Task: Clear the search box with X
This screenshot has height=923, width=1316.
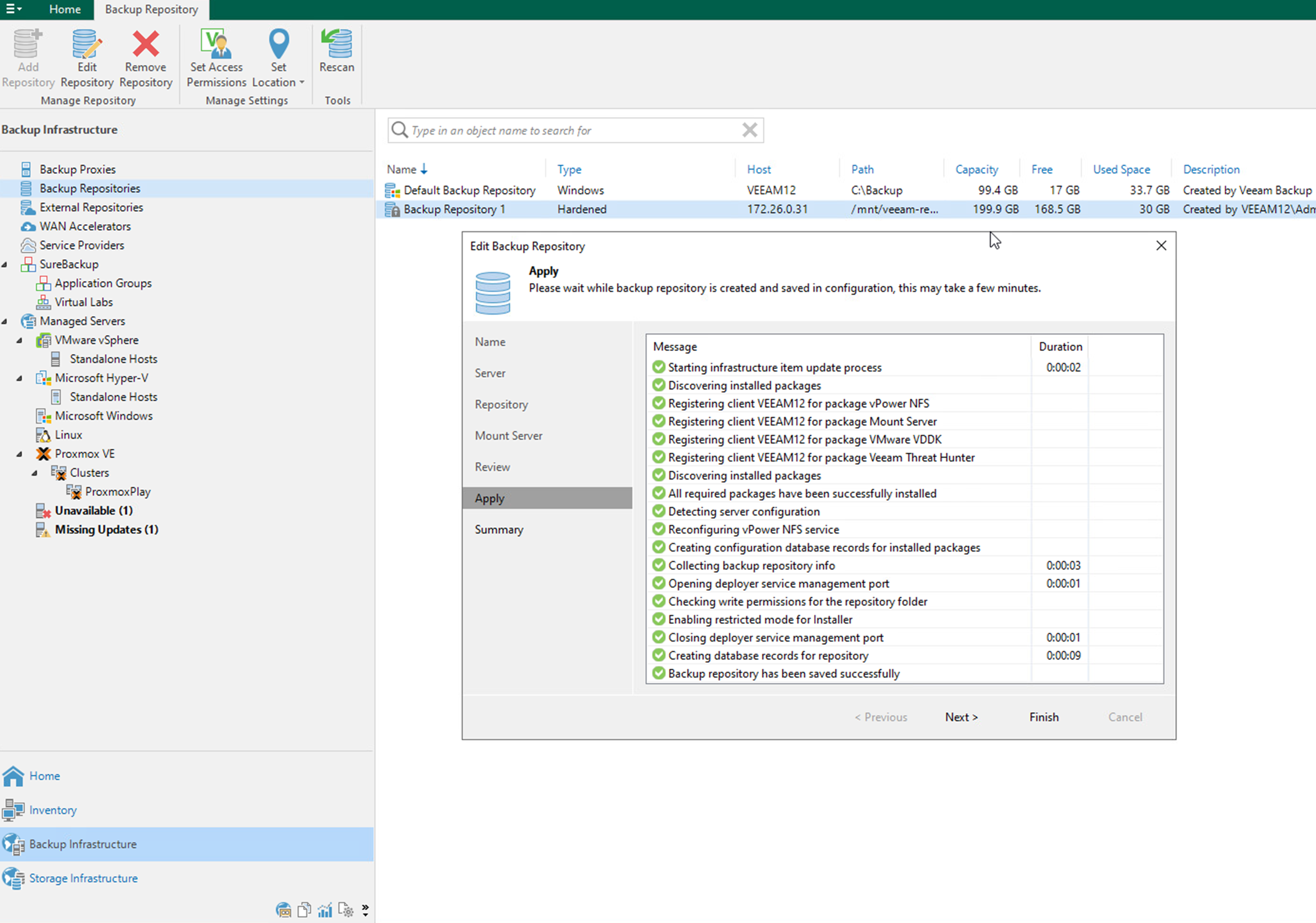Action: [x=749, y=131]
